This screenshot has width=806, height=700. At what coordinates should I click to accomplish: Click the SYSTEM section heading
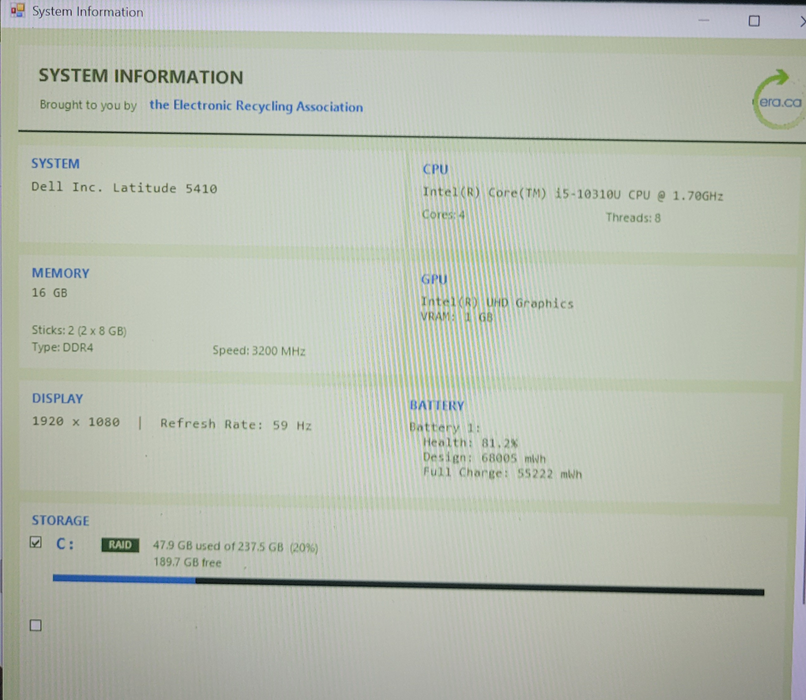tap(56, 163)
